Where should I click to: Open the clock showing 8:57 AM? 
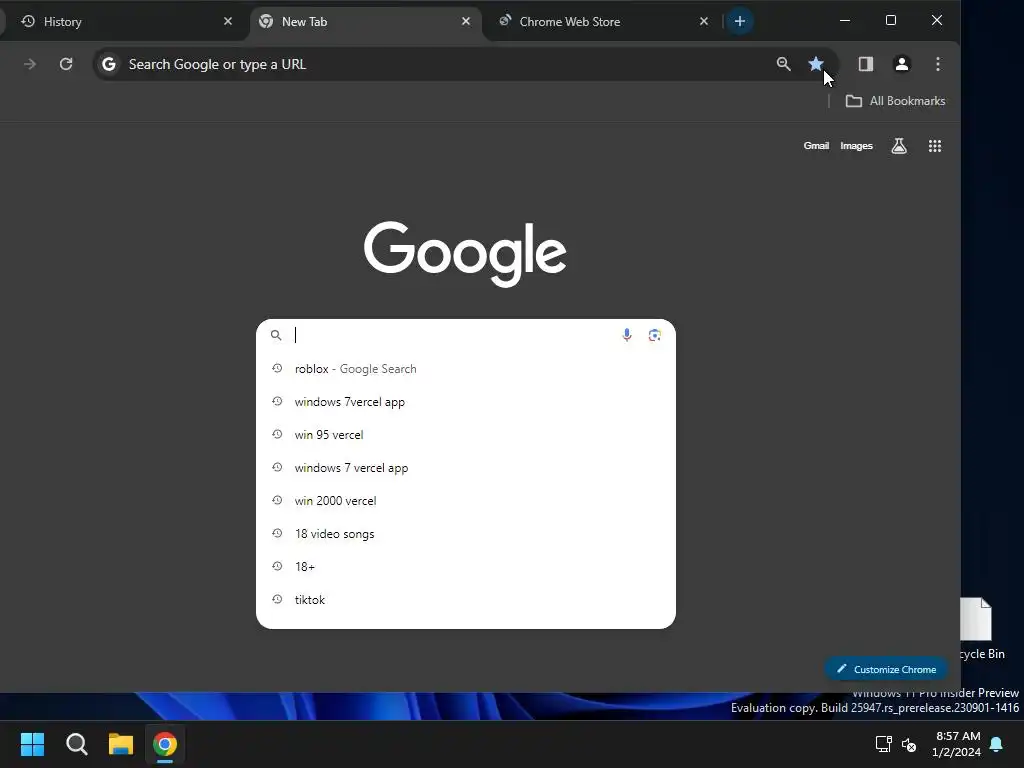957,744
